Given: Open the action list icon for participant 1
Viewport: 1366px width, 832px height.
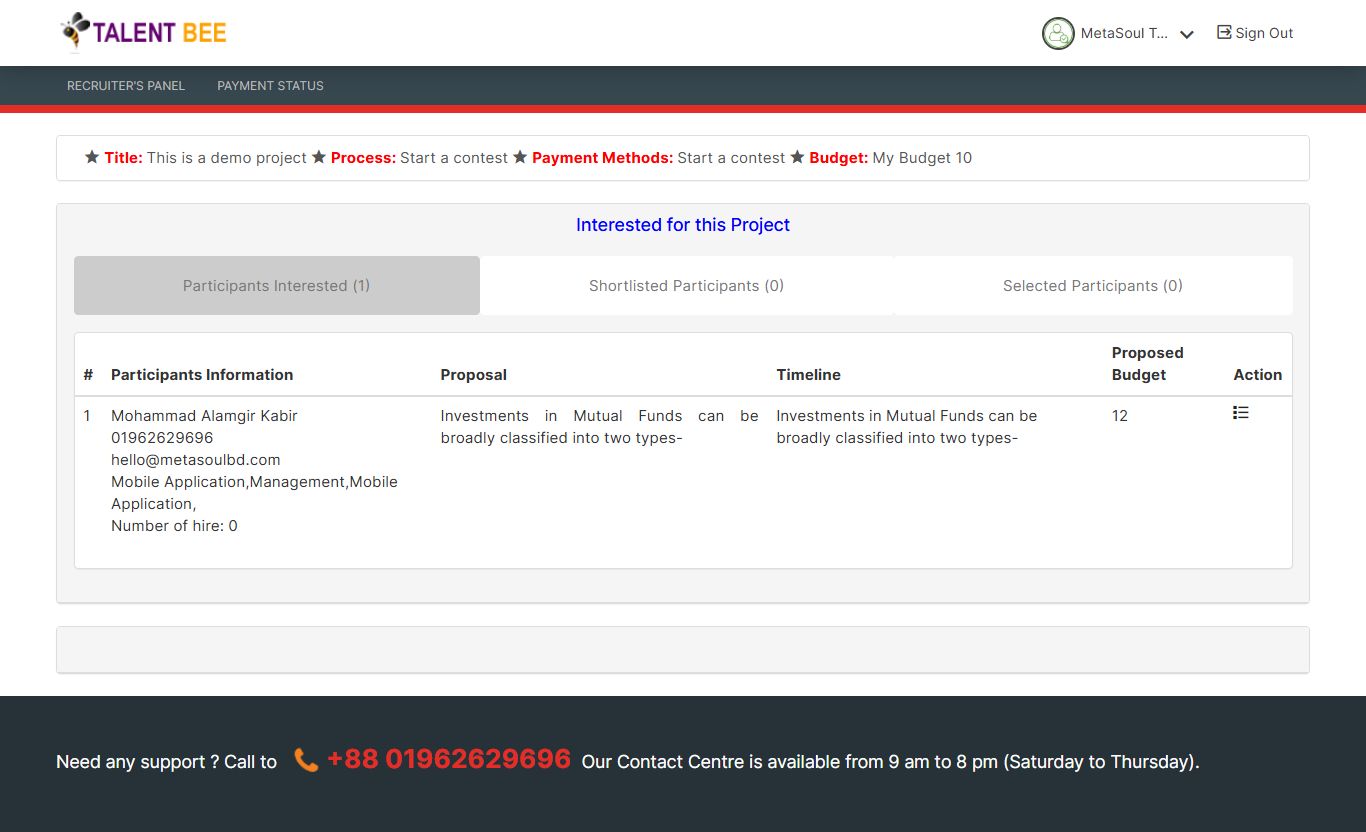Looking at the screenshot, I should click(x=1240, y=413).
